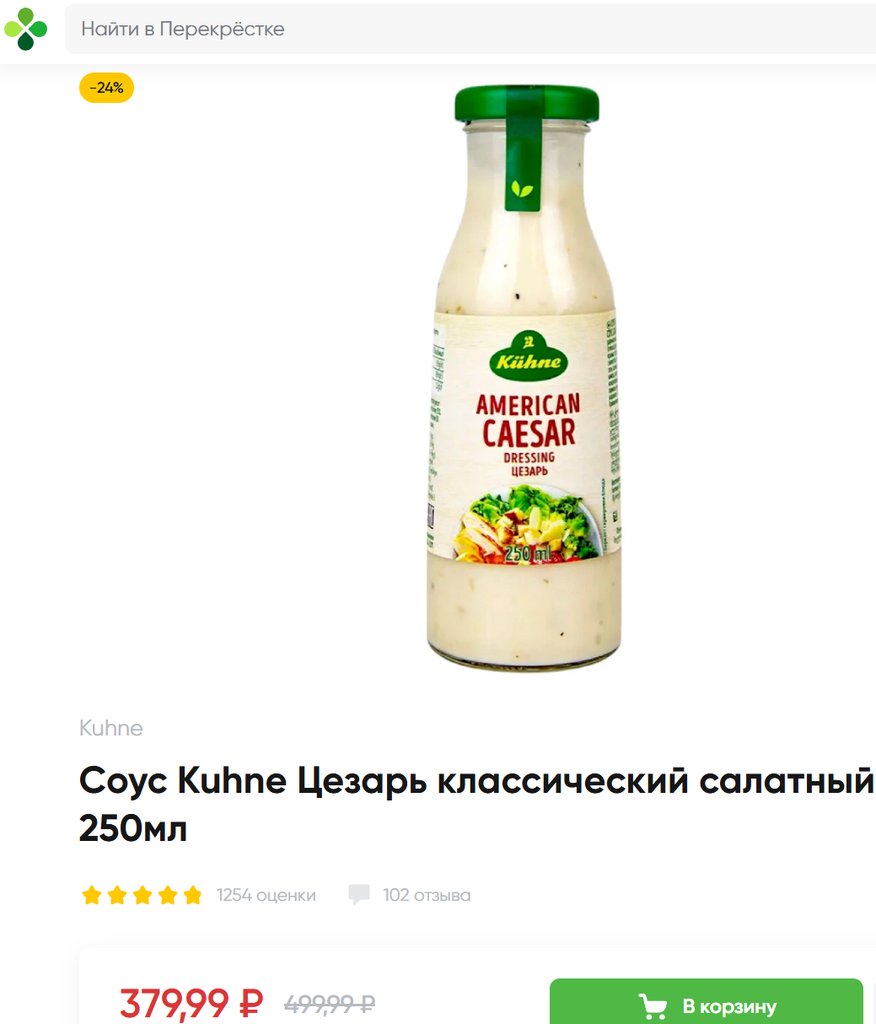
Task: Click the red 379,99 ₽ current price
Action: pyautogui.click(x=191, y=1002)
